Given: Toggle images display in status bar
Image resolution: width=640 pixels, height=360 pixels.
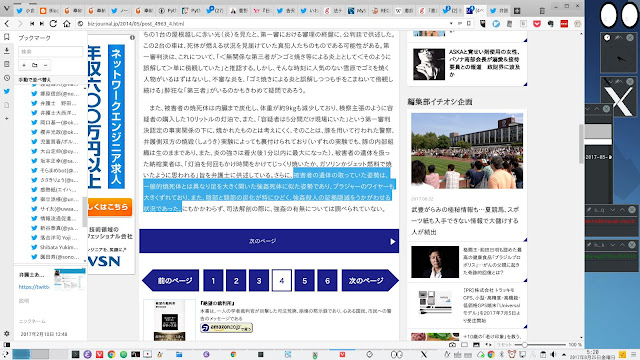Looking at the screenshot, I should [x=476, y=344].
